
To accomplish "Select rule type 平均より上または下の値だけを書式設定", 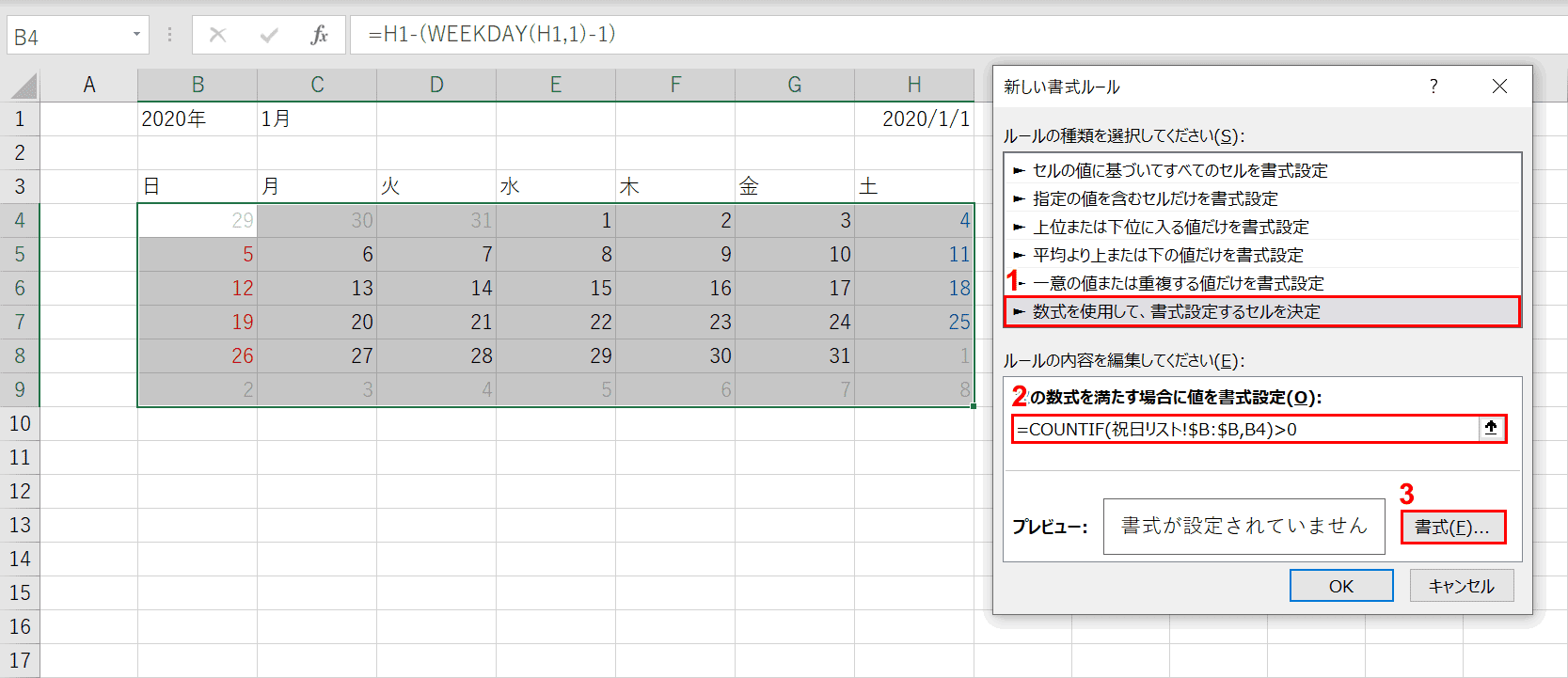I will pyautogui.click(x=1261, y=255).
